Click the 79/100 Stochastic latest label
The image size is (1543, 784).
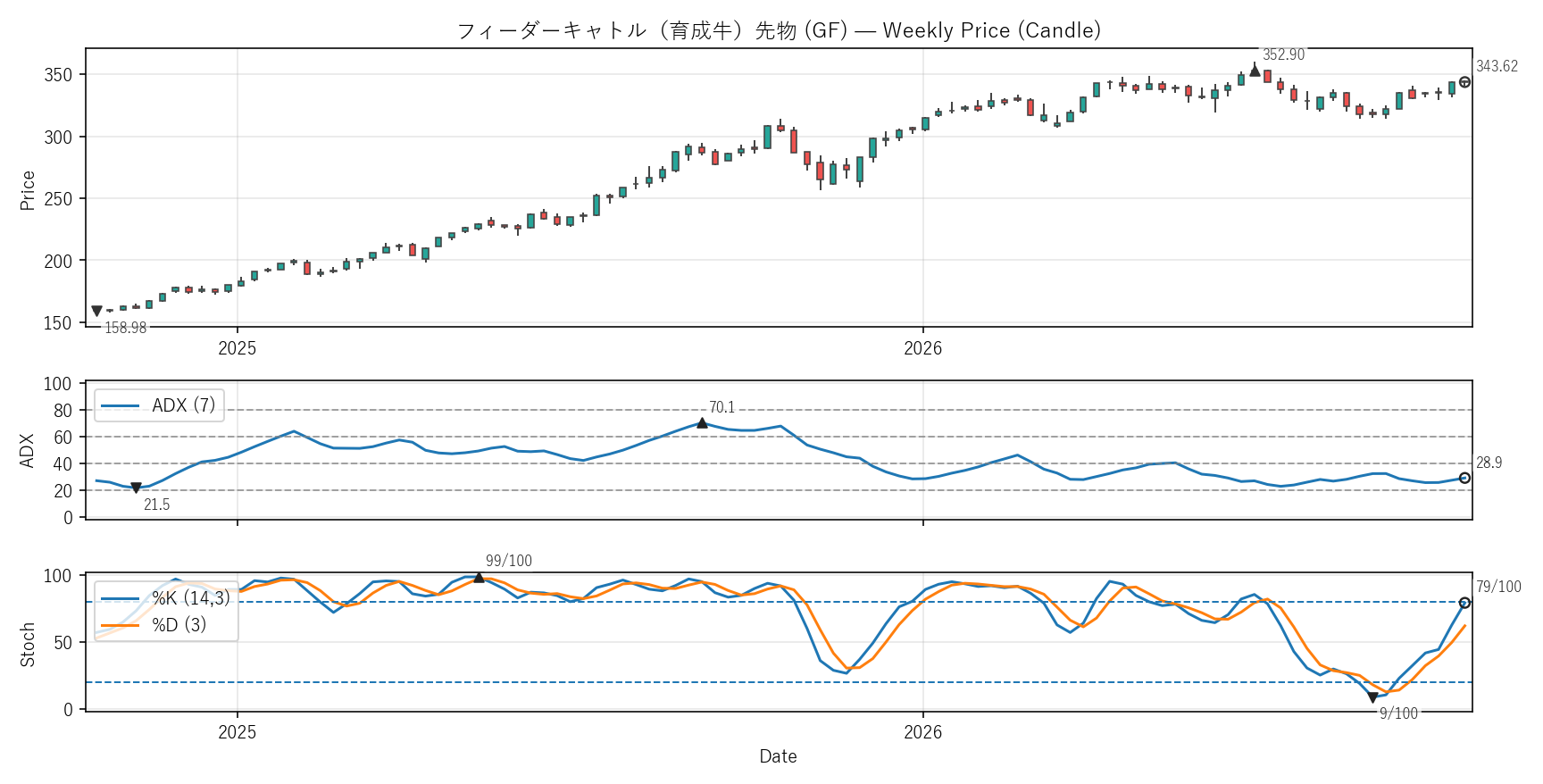(1498, 587)
